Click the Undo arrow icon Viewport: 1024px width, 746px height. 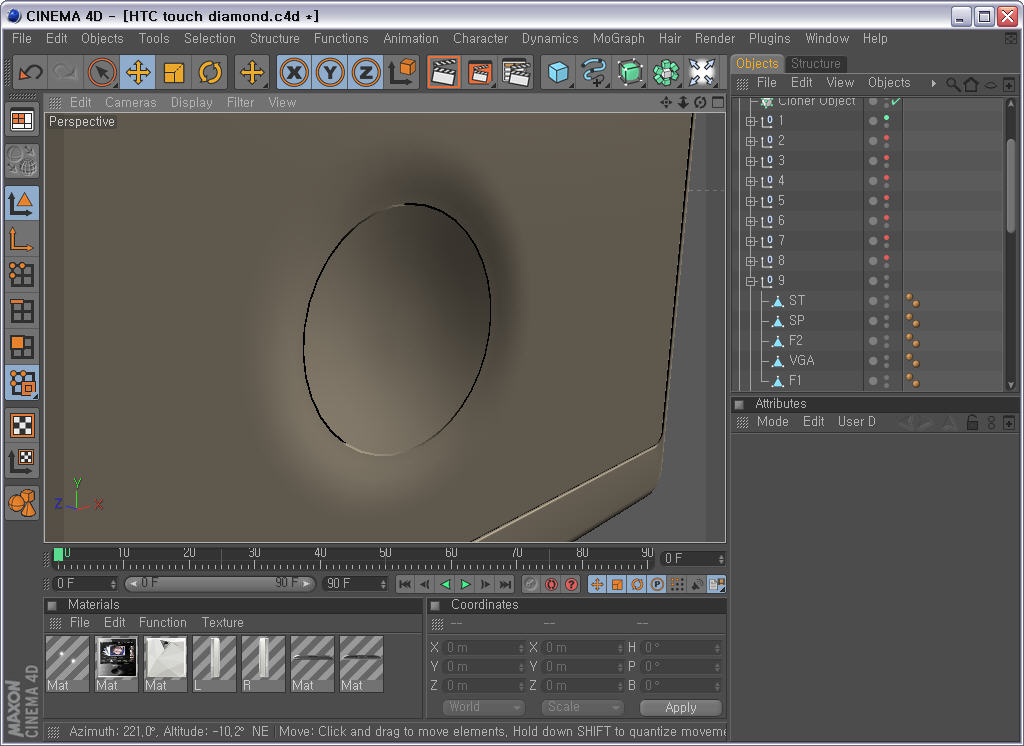(30, 72)
